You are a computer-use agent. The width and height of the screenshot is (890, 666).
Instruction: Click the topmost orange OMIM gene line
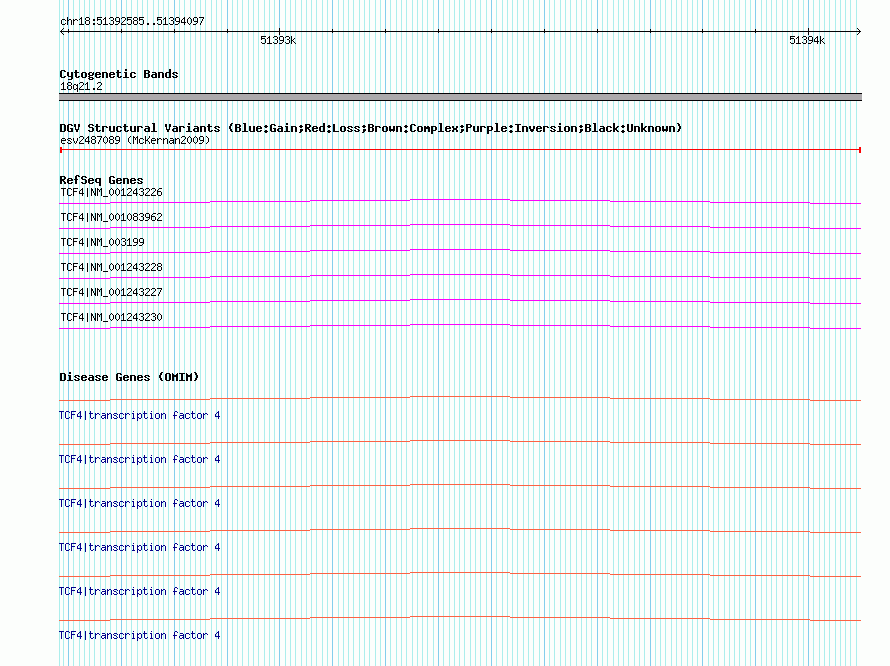pyautogui.click(x=460, y=399)
